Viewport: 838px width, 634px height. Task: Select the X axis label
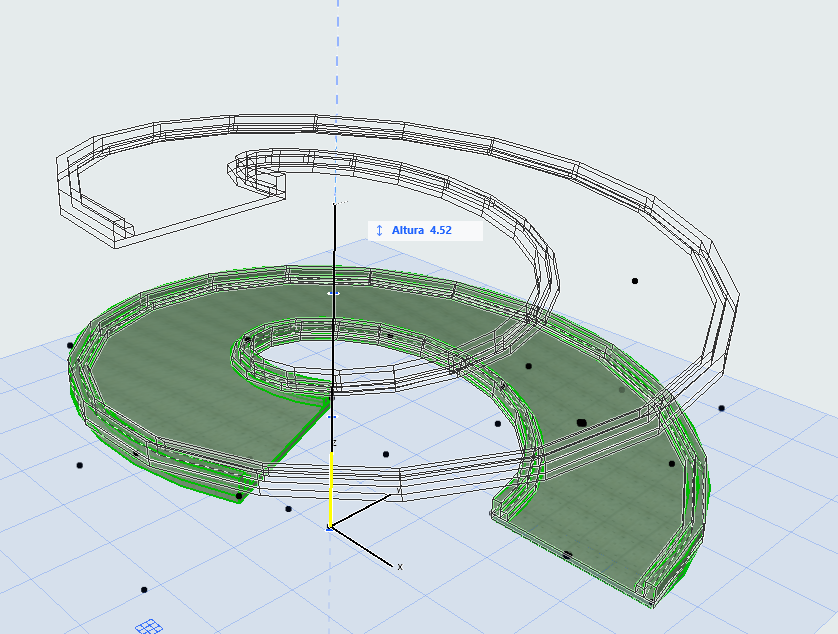tap(400, 567)
